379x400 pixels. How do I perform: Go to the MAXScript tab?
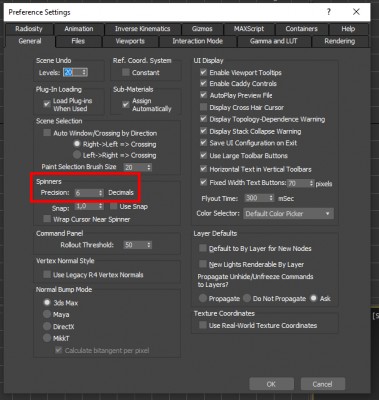[x=249, y=29]
